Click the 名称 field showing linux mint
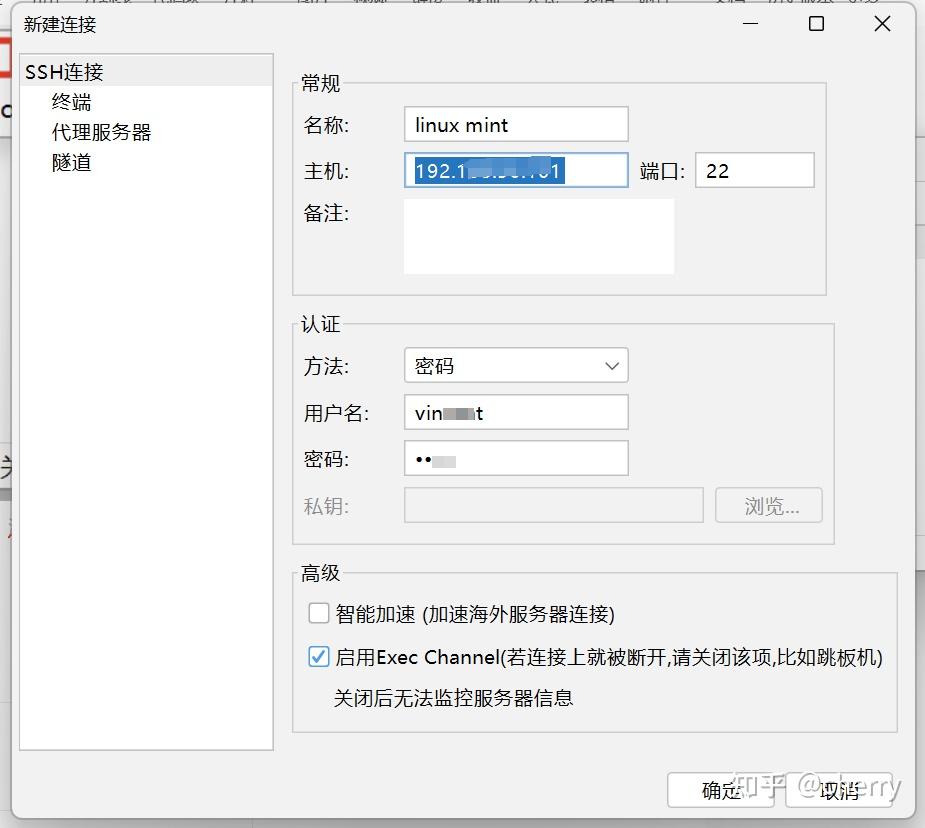This screenshot has width=925, height=828. tap(515, 124)
